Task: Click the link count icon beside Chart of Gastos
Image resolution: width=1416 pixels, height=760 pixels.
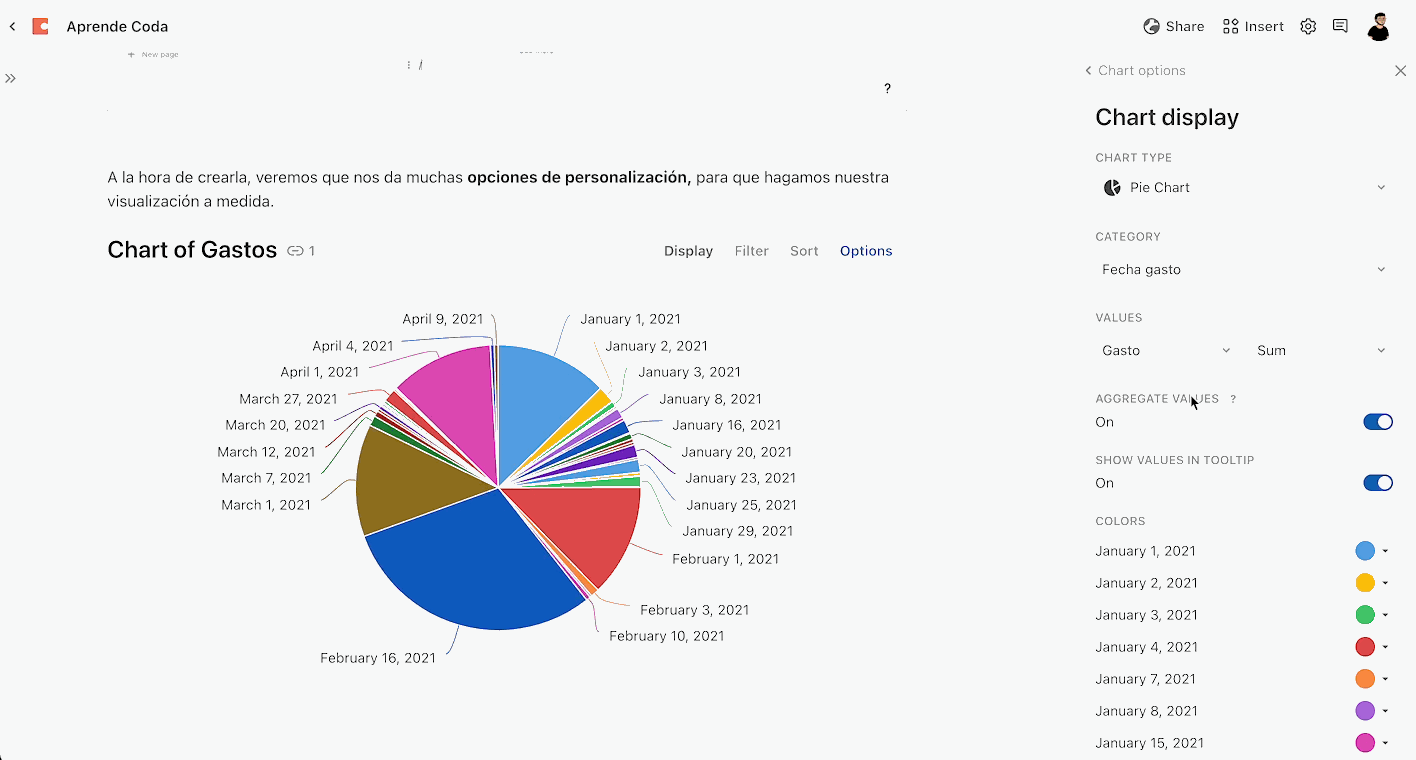Action: pos(300,251)
